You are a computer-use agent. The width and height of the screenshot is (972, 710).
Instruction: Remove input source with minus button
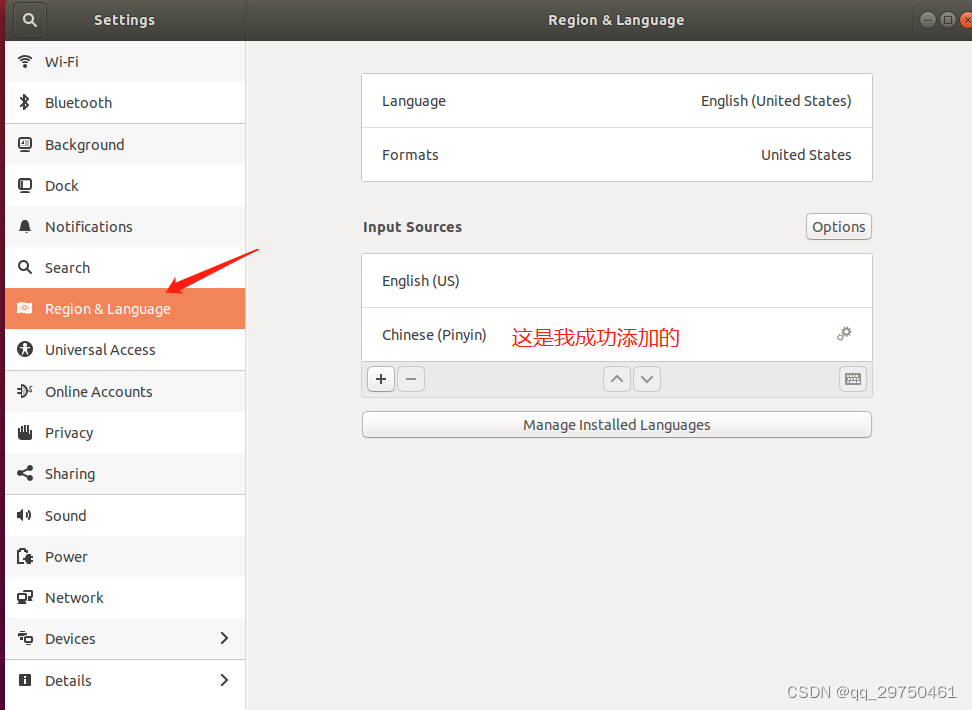(411, 379)
